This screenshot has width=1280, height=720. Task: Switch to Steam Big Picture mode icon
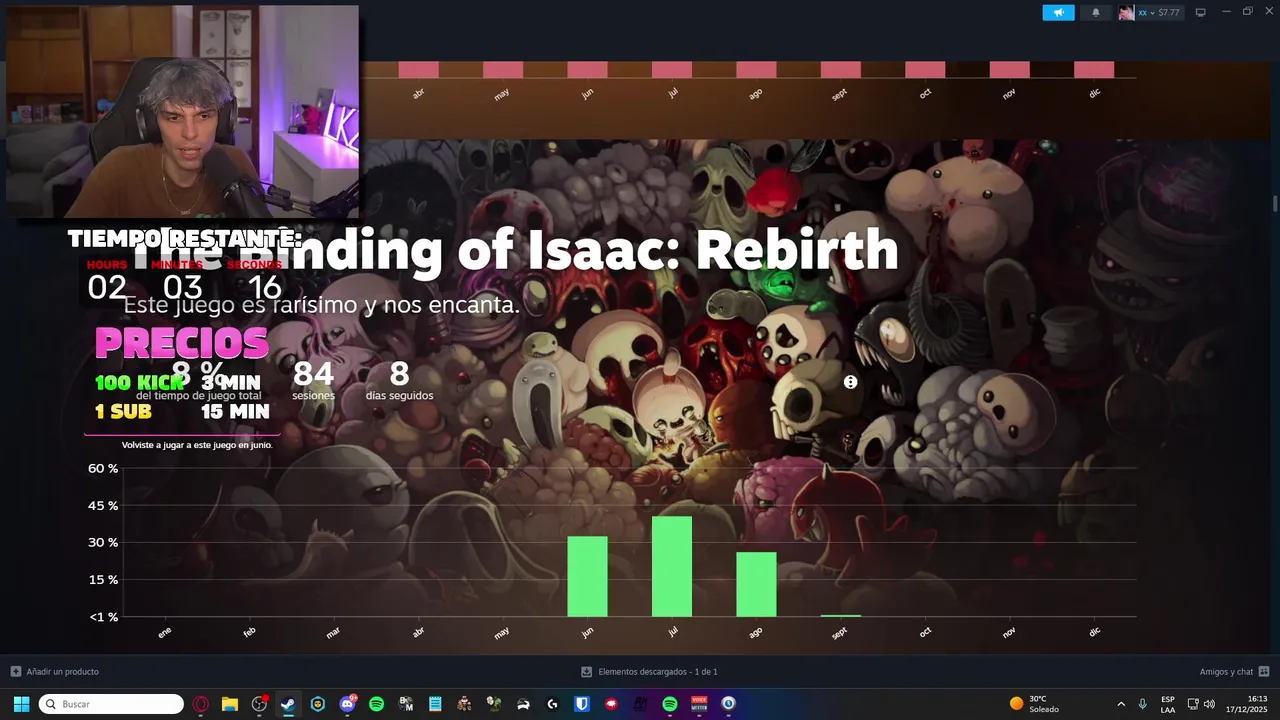point(1200,12)
